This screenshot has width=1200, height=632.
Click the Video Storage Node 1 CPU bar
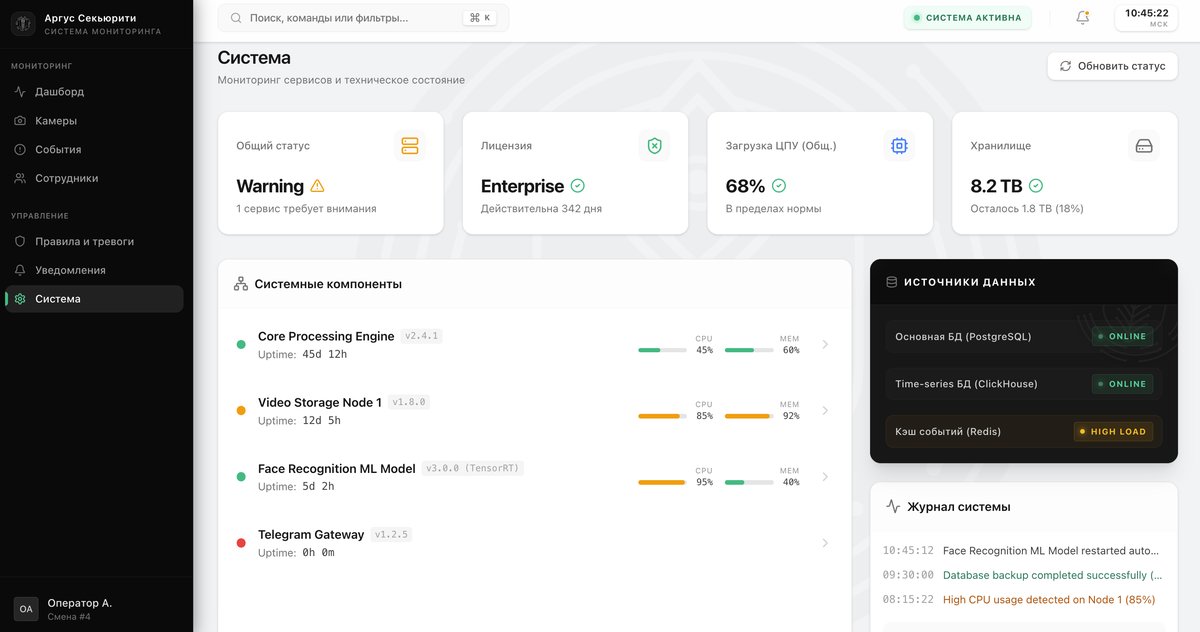point(662,416)
